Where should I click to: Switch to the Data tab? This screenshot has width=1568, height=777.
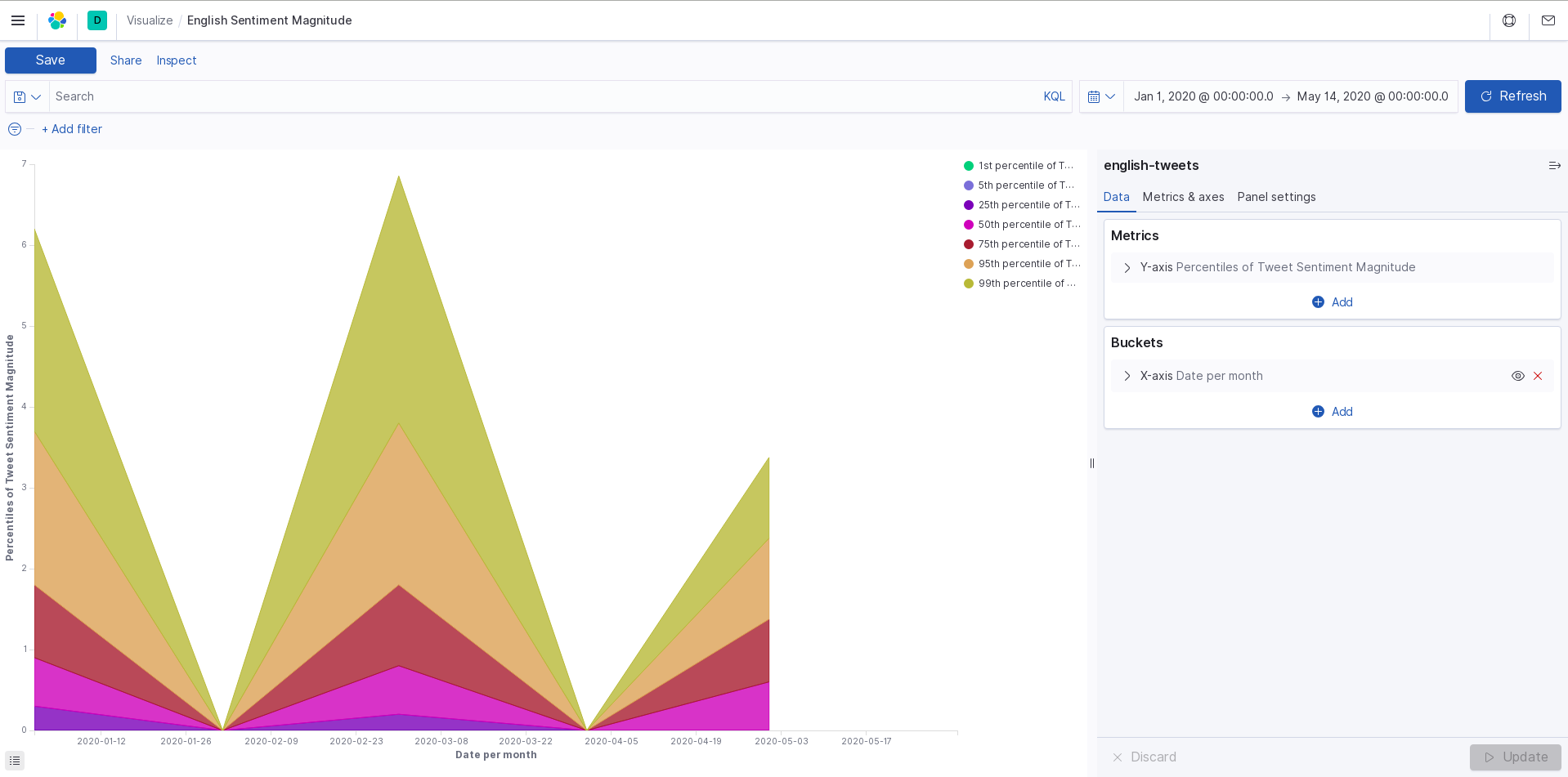[x=1116, y=197]
